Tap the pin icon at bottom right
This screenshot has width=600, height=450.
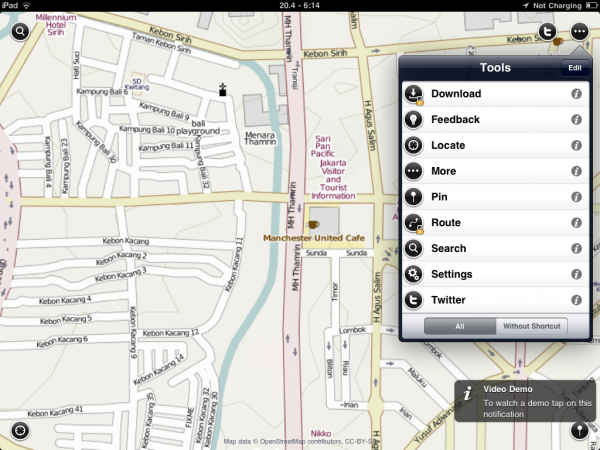579,430
